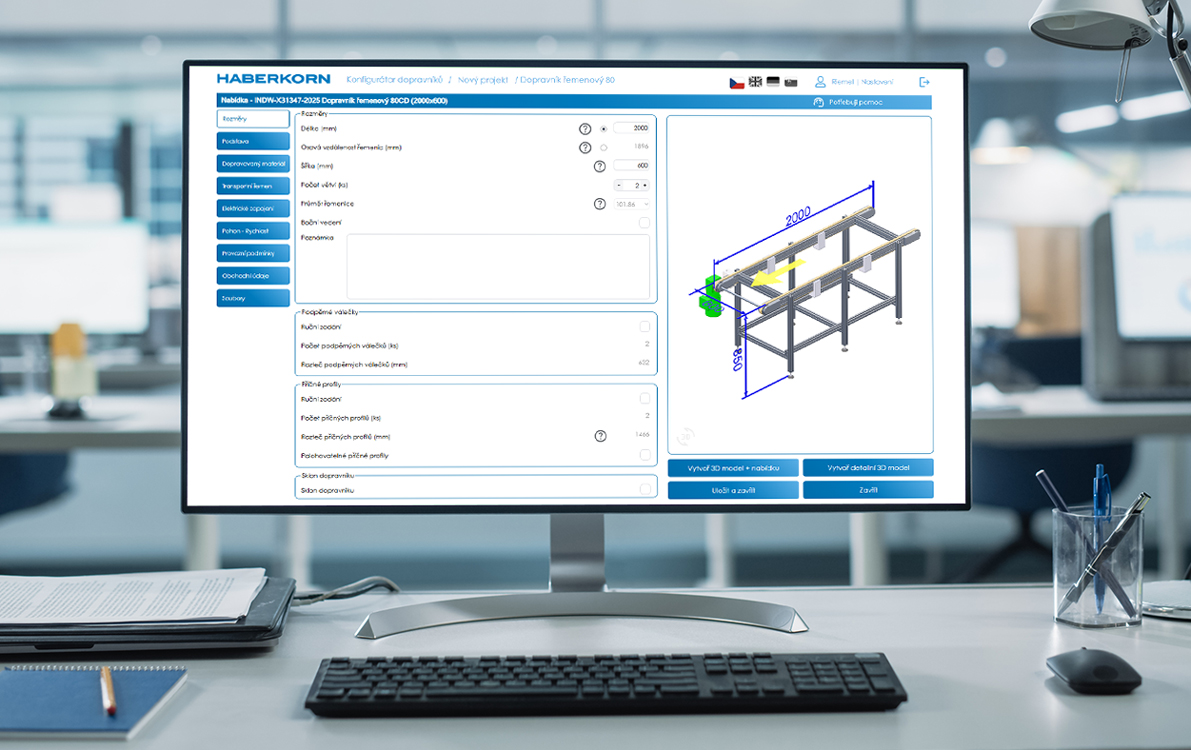The height and width of the screenshot is (750, 1191).
Task: Show help tooltip for Šířka (mm)
Action: (600, 166)
